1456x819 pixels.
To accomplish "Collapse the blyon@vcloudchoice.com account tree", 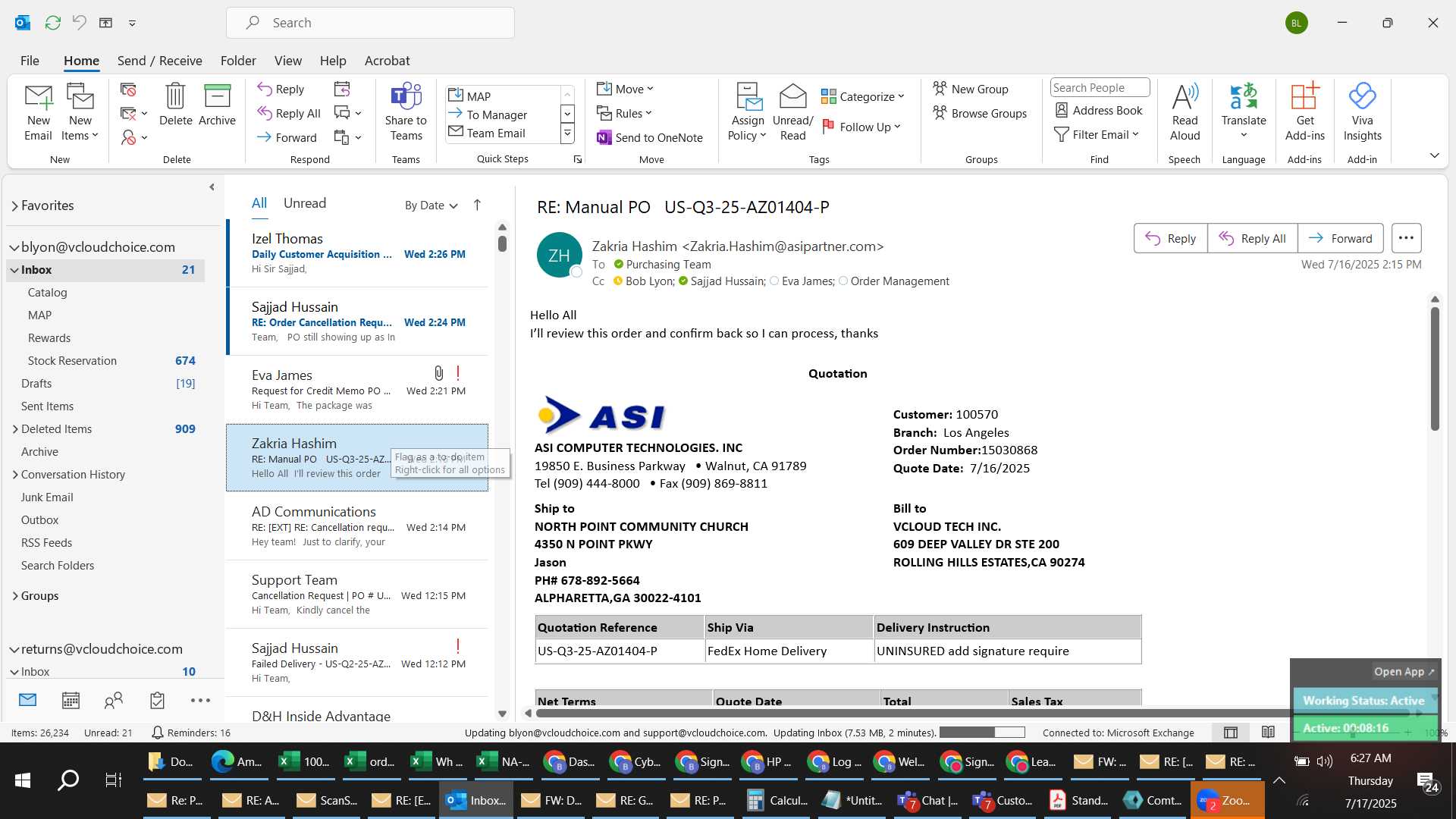I will point(14,247).
